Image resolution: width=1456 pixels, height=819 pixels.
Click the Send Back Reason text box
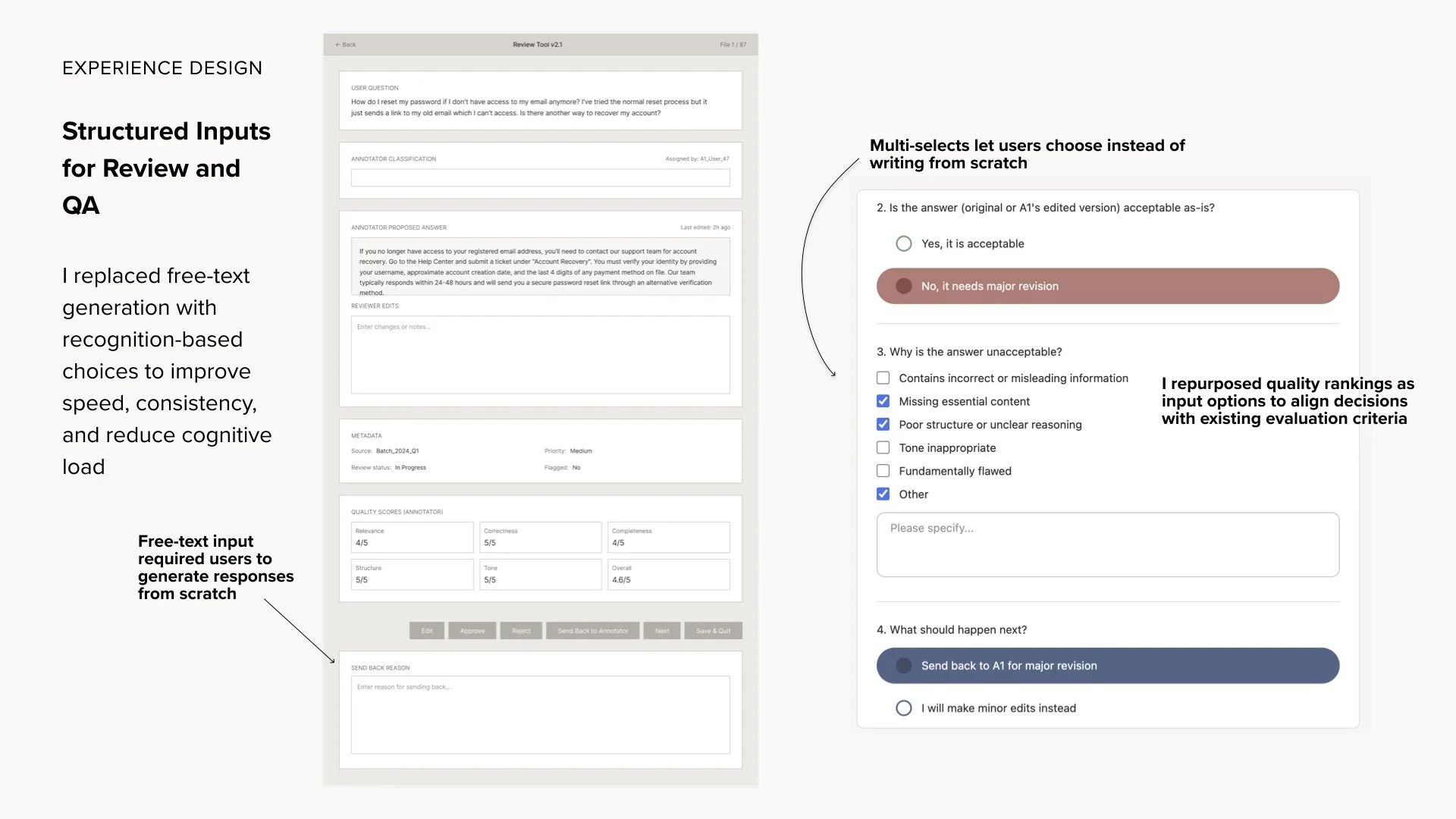click(x=540, y=714)
